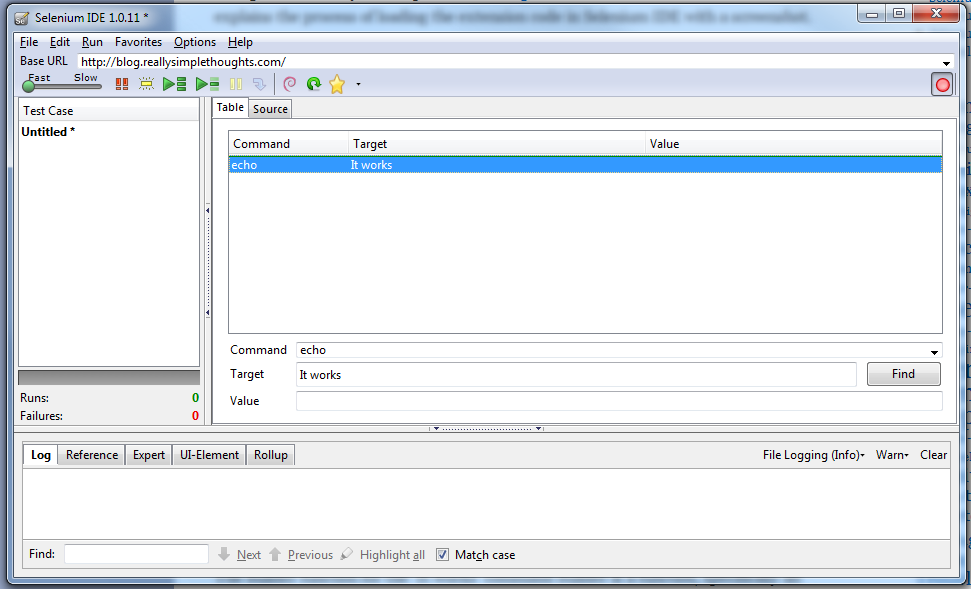This screenshot has height=589, width=971.
Task: Toggle the red Record button
Action: [943, 85]
